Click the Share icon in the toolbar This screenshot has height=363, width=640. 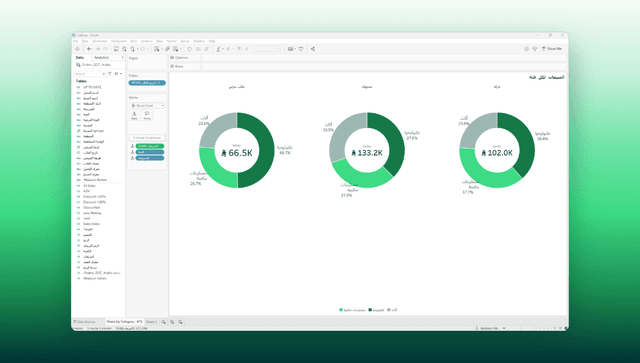pos(313,49)
